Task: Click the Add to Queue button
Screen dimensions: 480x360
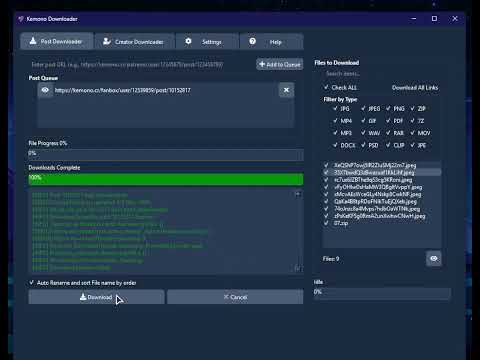Action: pyautogui.click(x=280, y=64)
